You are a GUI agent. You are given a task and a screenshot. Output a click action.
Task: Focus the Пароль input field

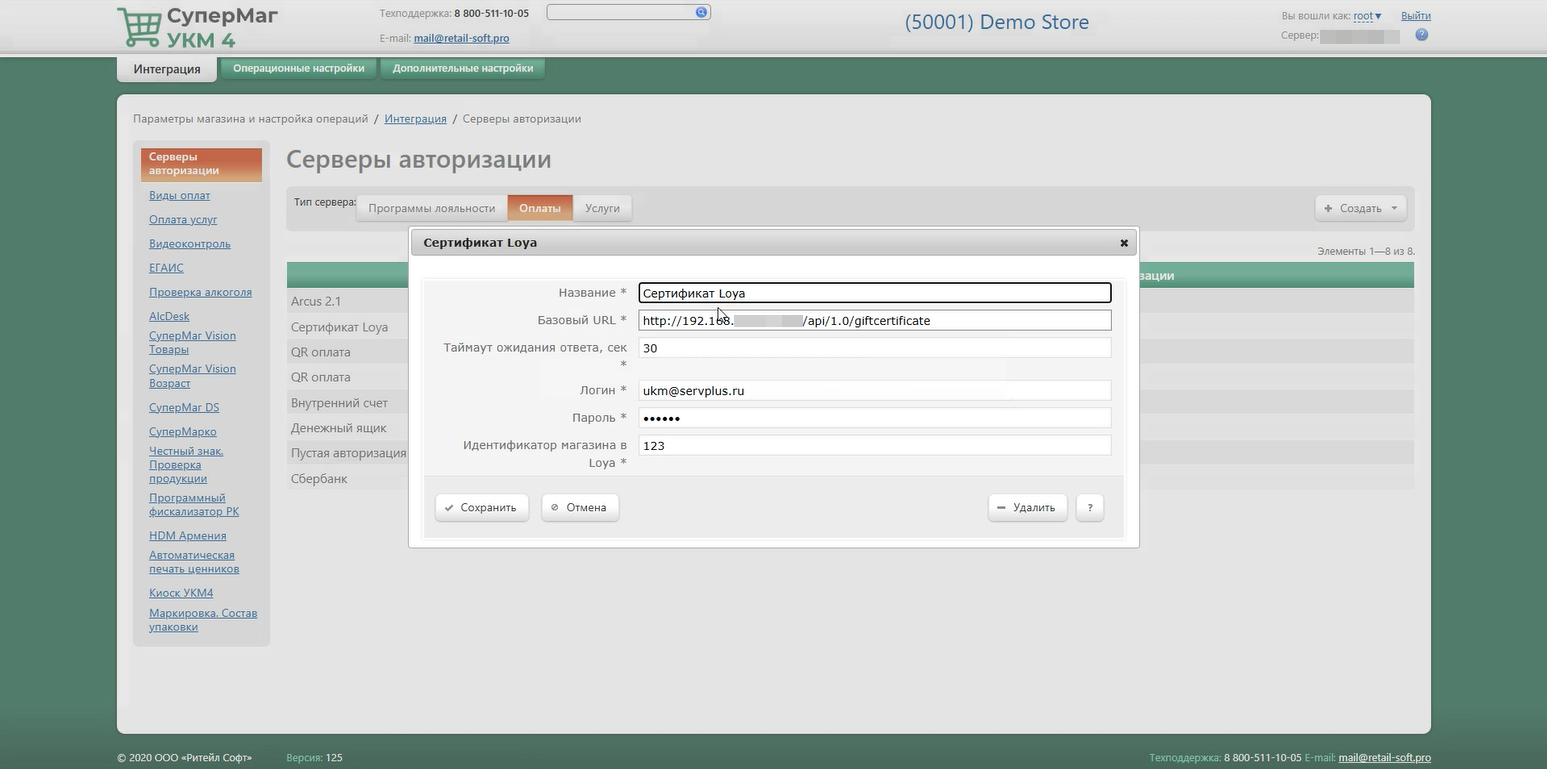click(874, 418)
